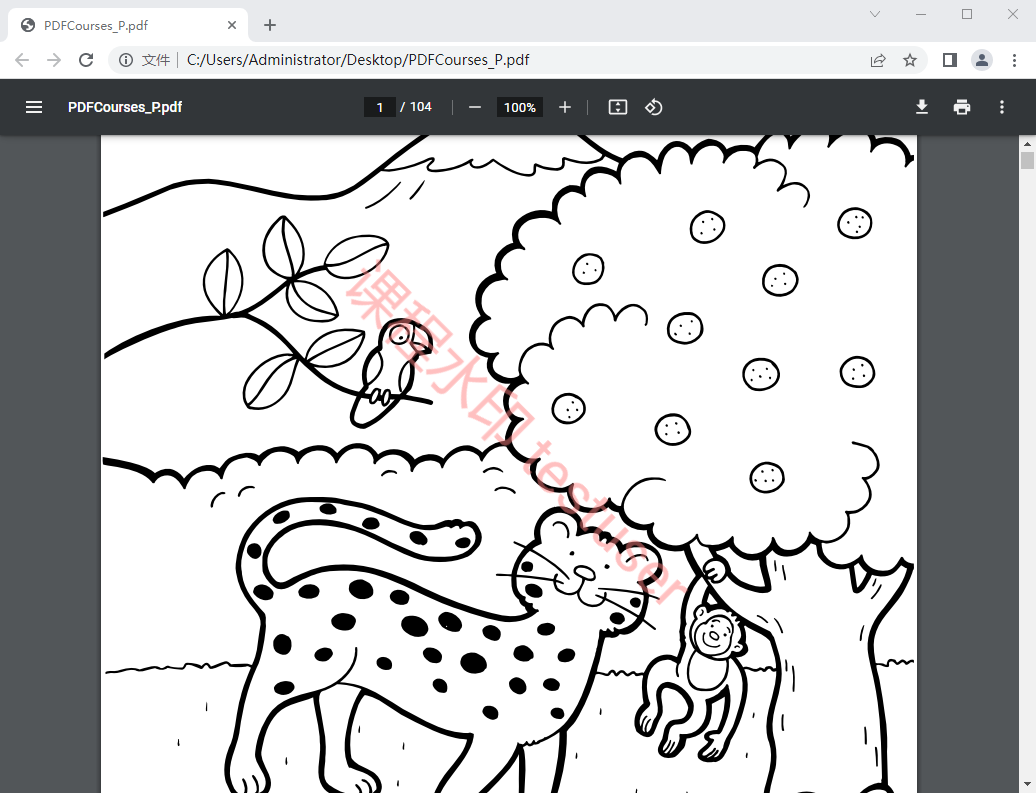Open Chrome's three-dot settings menu
Image resolution: width=1036 pixels, height=793 pixels.
[x=1014, y=60]
